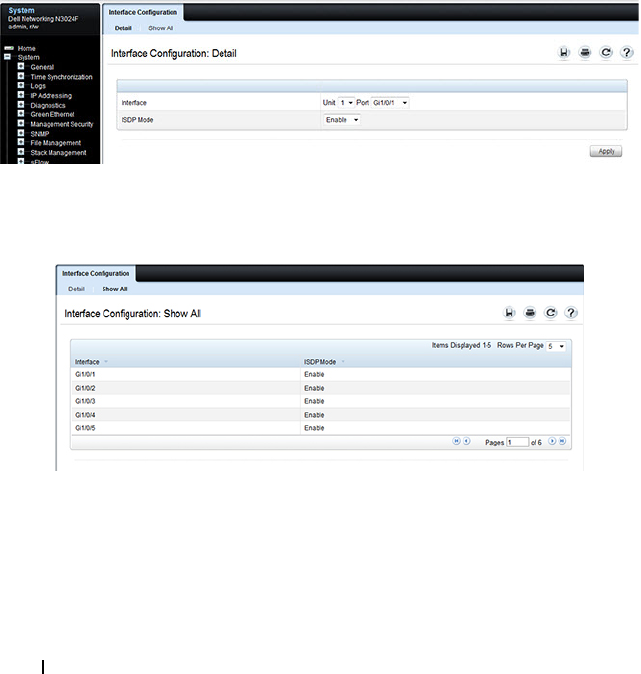Image resolution: width=641 pixels, height=674 pixels.
Task: Click the Gi1/0/1 table row
Action: (321, 374)
